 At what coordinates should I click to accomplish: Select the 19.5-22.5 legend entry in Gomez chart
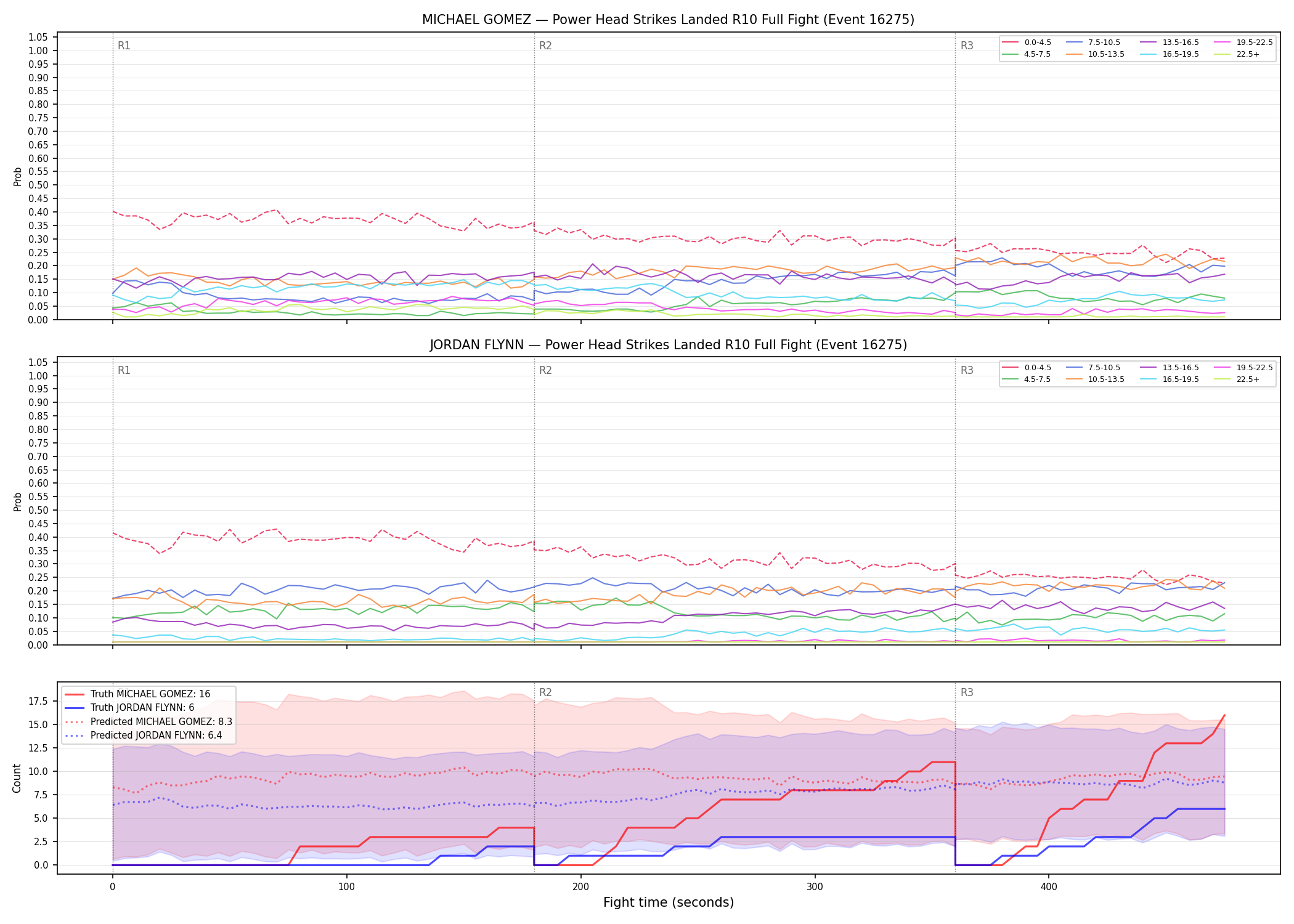tap(1242, 43)
